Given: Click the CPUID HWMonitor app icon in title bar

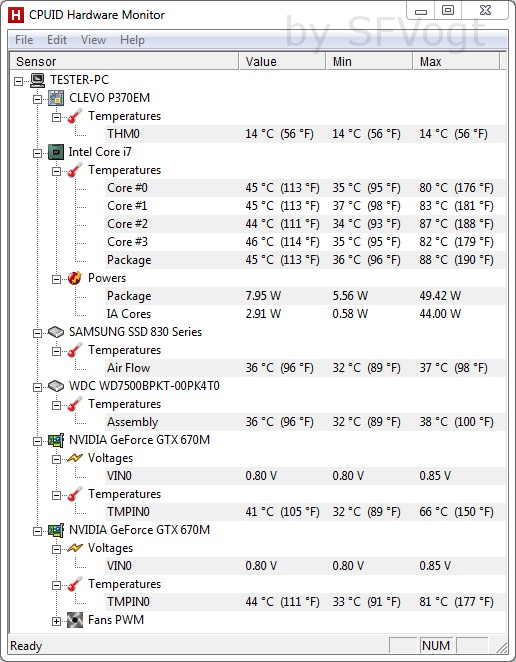Looking at the screenshot, I should point(16,15).
